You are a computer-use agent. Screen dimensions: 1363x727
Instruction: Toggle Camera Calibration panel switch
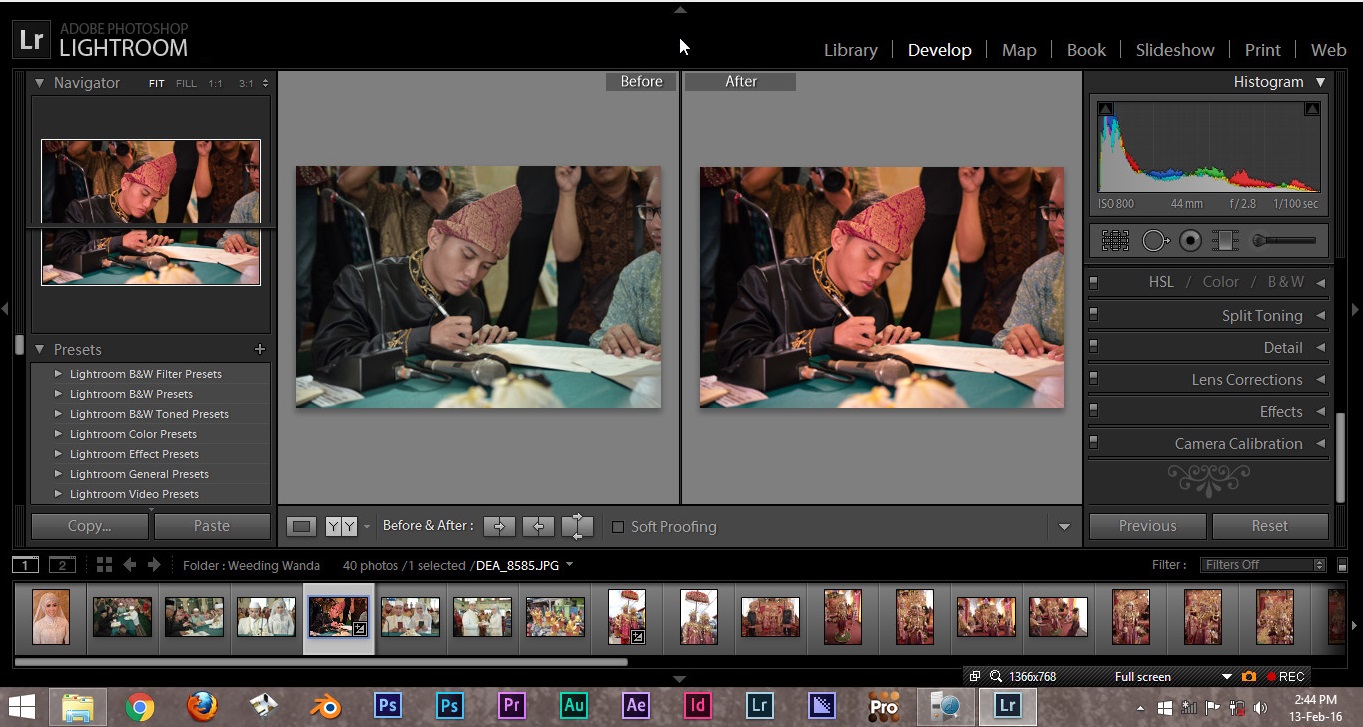tap(1093, 443)
